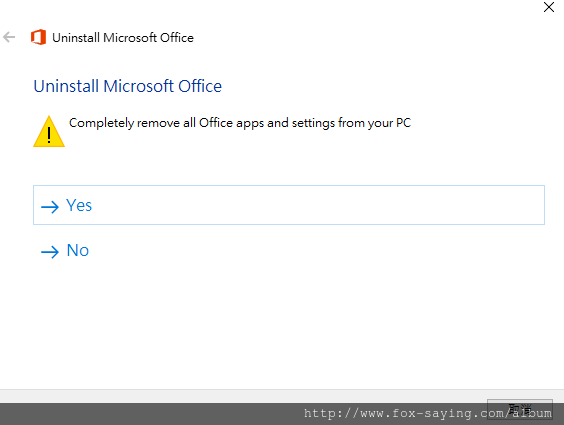Click the window title Uninstall Microsoft Office

123,37
